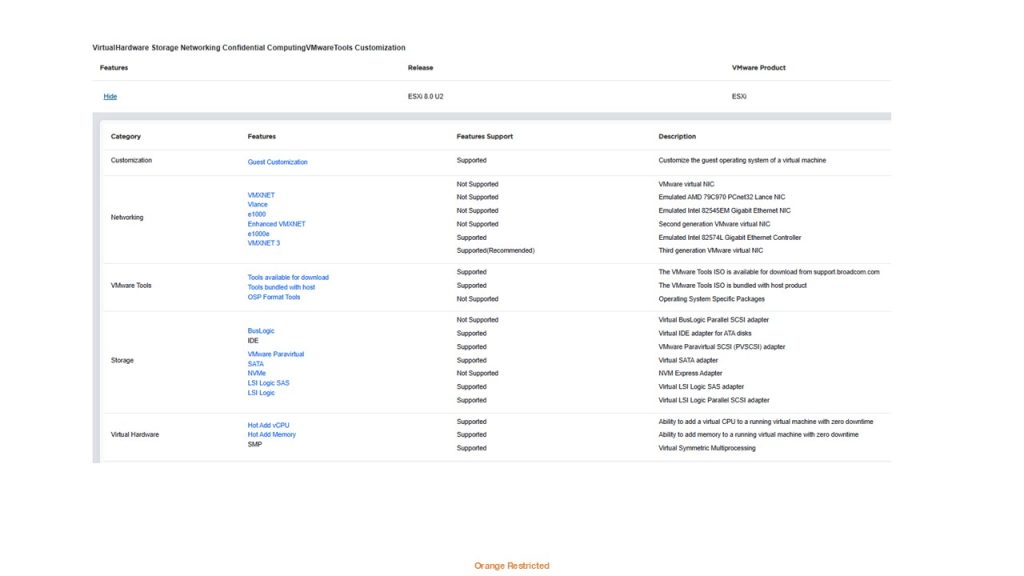Open the SATA feature link
1024x576 pixels.
coord(256,364)
